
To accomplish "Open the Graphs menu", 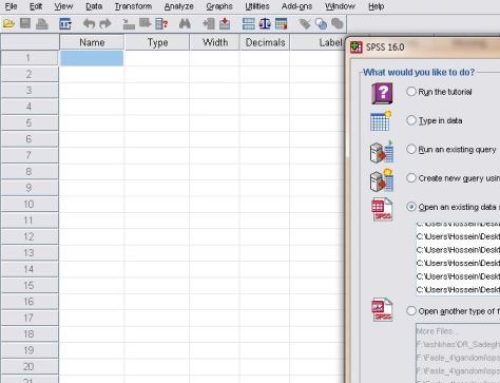I will [219, 6].
